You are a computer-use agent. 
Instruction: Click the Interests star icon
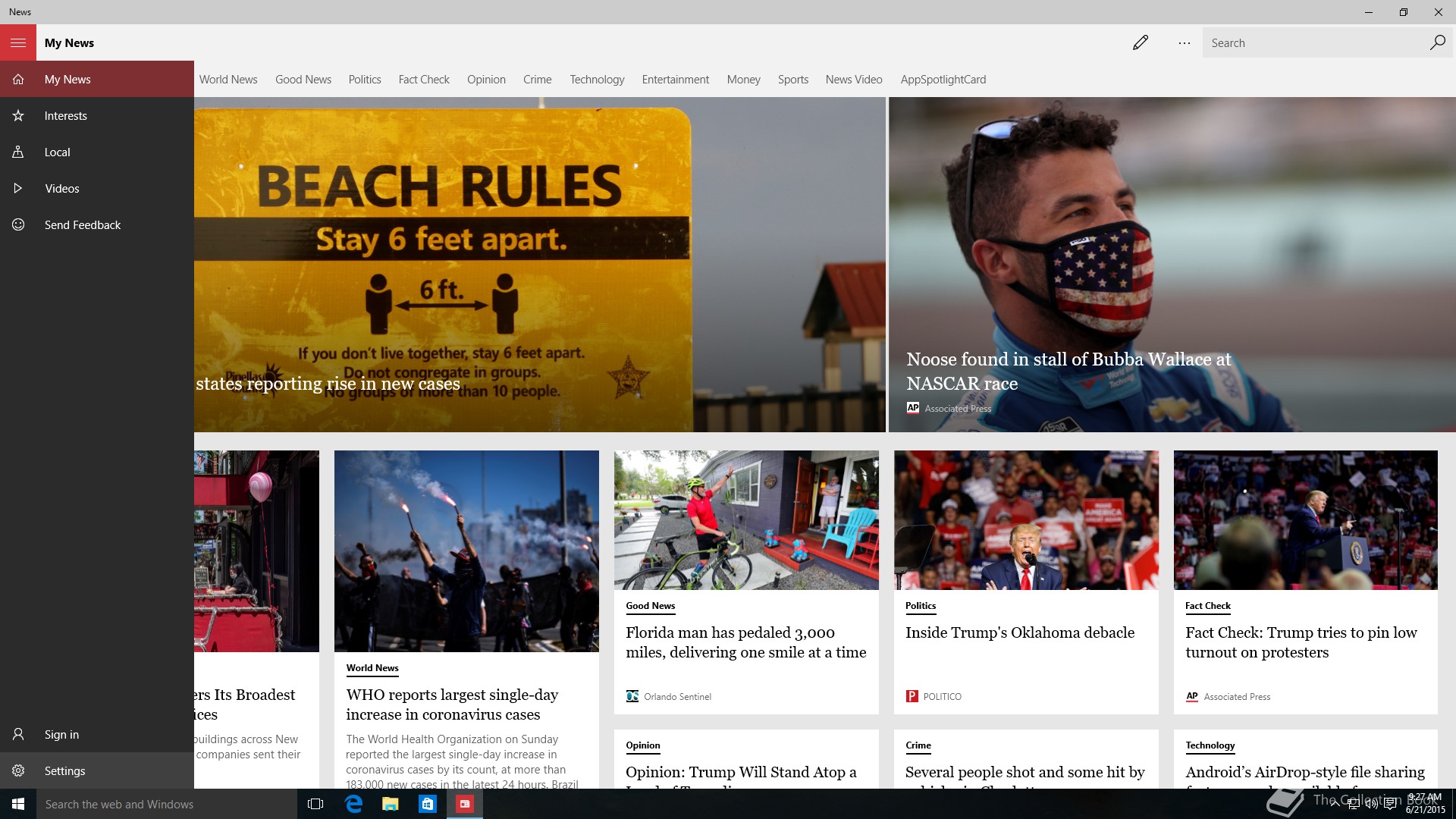pyautogui.click(x=18, y=116)
